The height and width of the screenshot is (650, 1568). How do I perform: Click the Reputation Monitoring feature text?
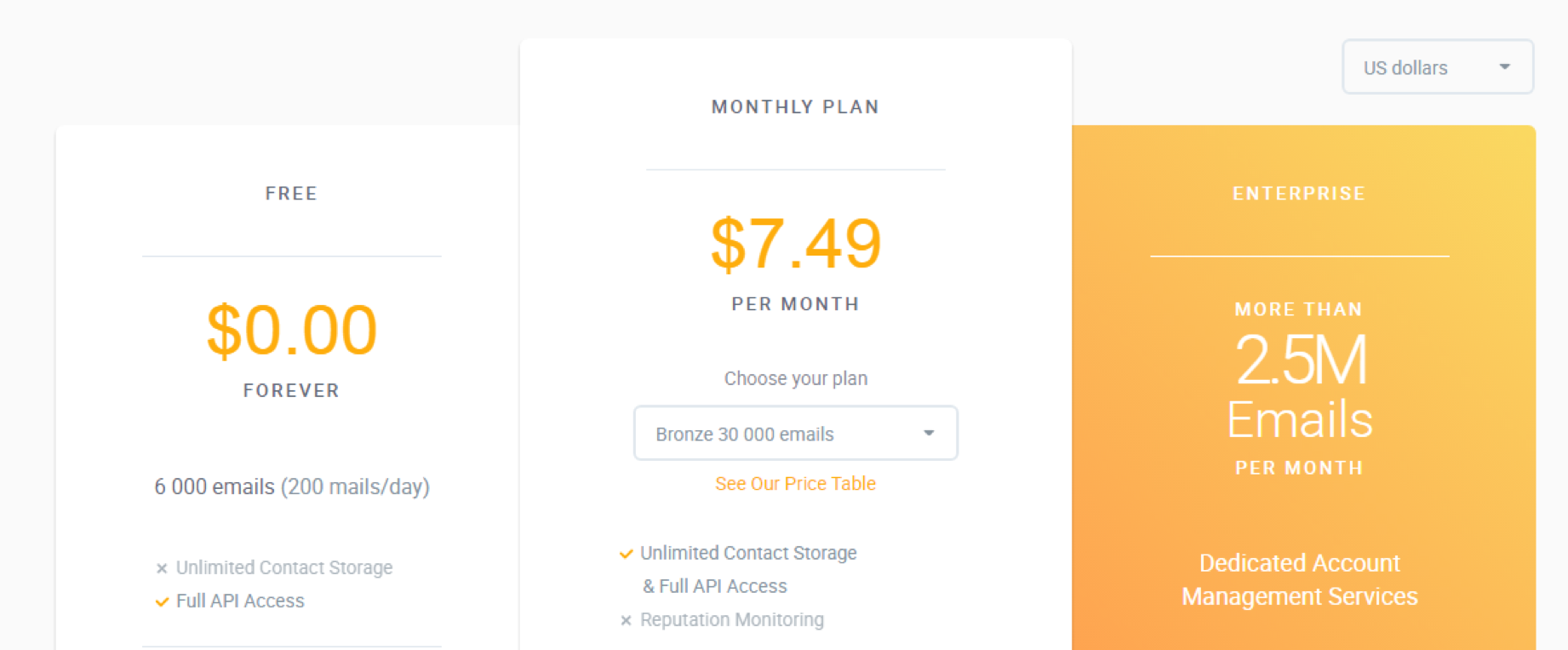pyautogui.click(x=732, y=620)
